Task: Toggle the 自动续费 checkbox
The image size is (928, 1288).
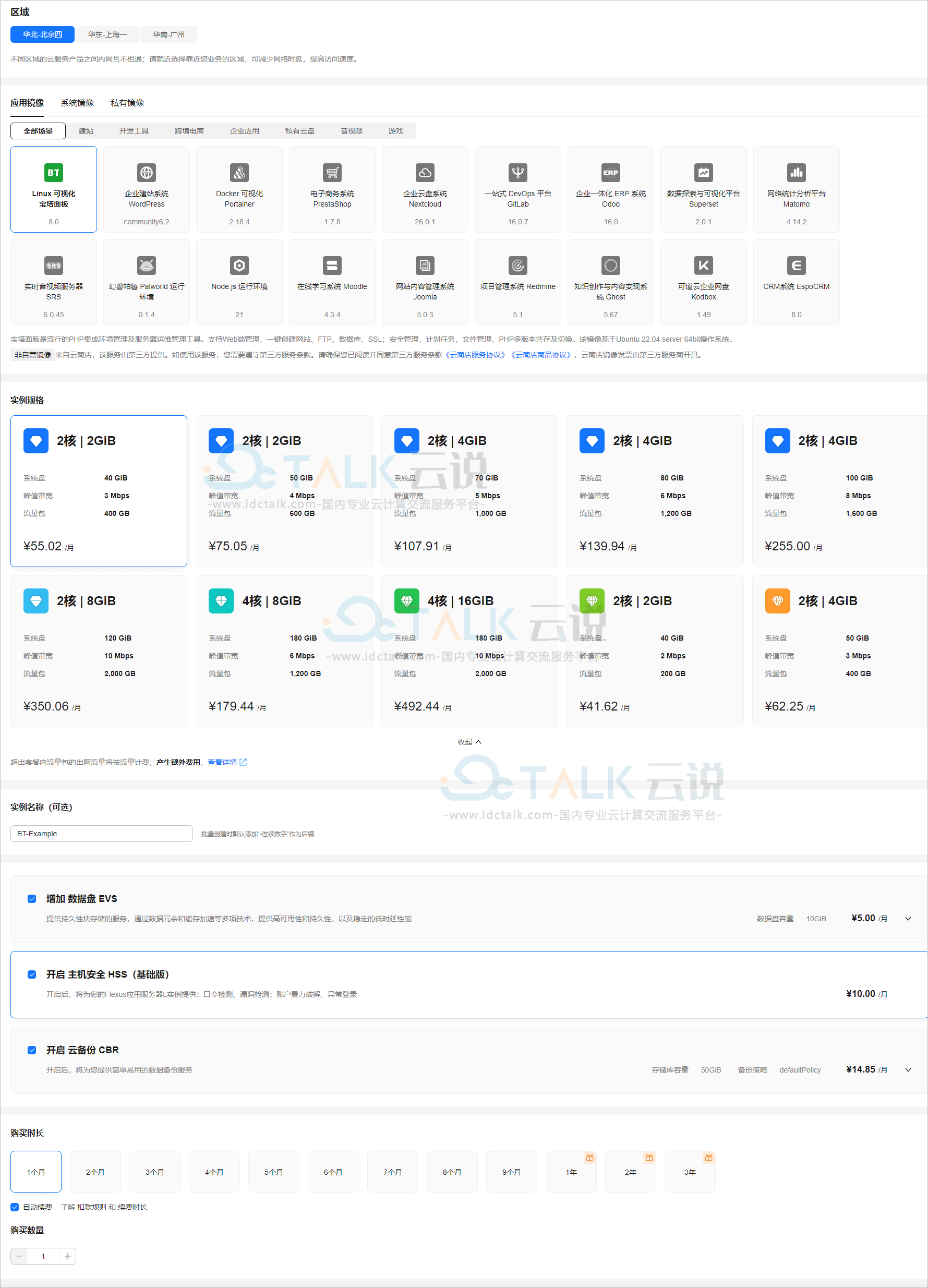Action: 15,1207
